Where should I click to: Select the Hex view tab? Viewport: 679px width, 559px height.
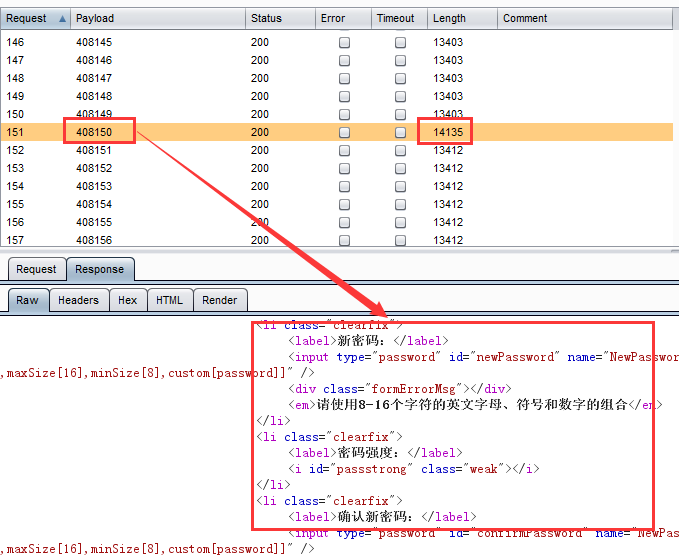(128, 300)
